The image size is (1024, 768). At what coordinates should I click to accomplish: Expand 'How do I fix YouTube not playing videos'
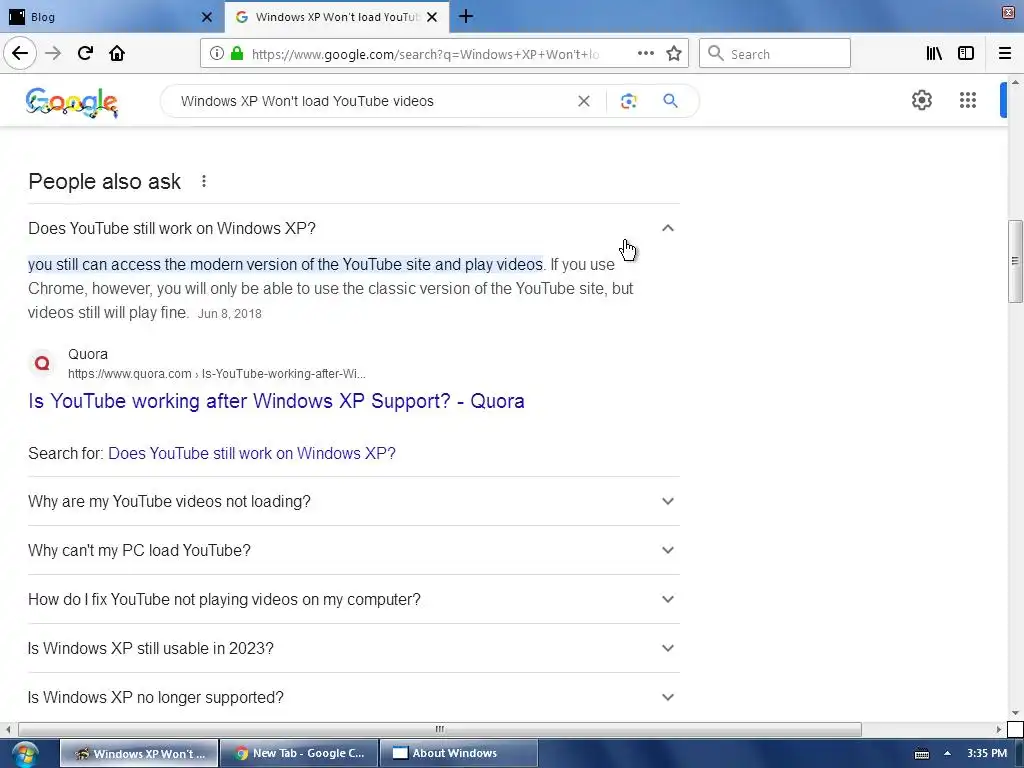click(x=353, y=599)
